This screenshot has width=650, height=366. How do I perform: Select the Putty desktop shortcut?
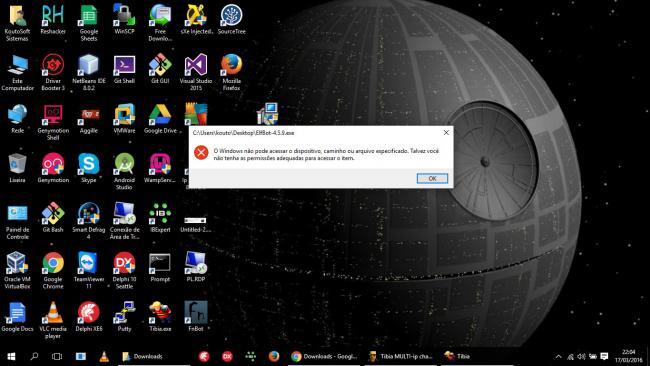pyautogui.click(x=124, y=317)
